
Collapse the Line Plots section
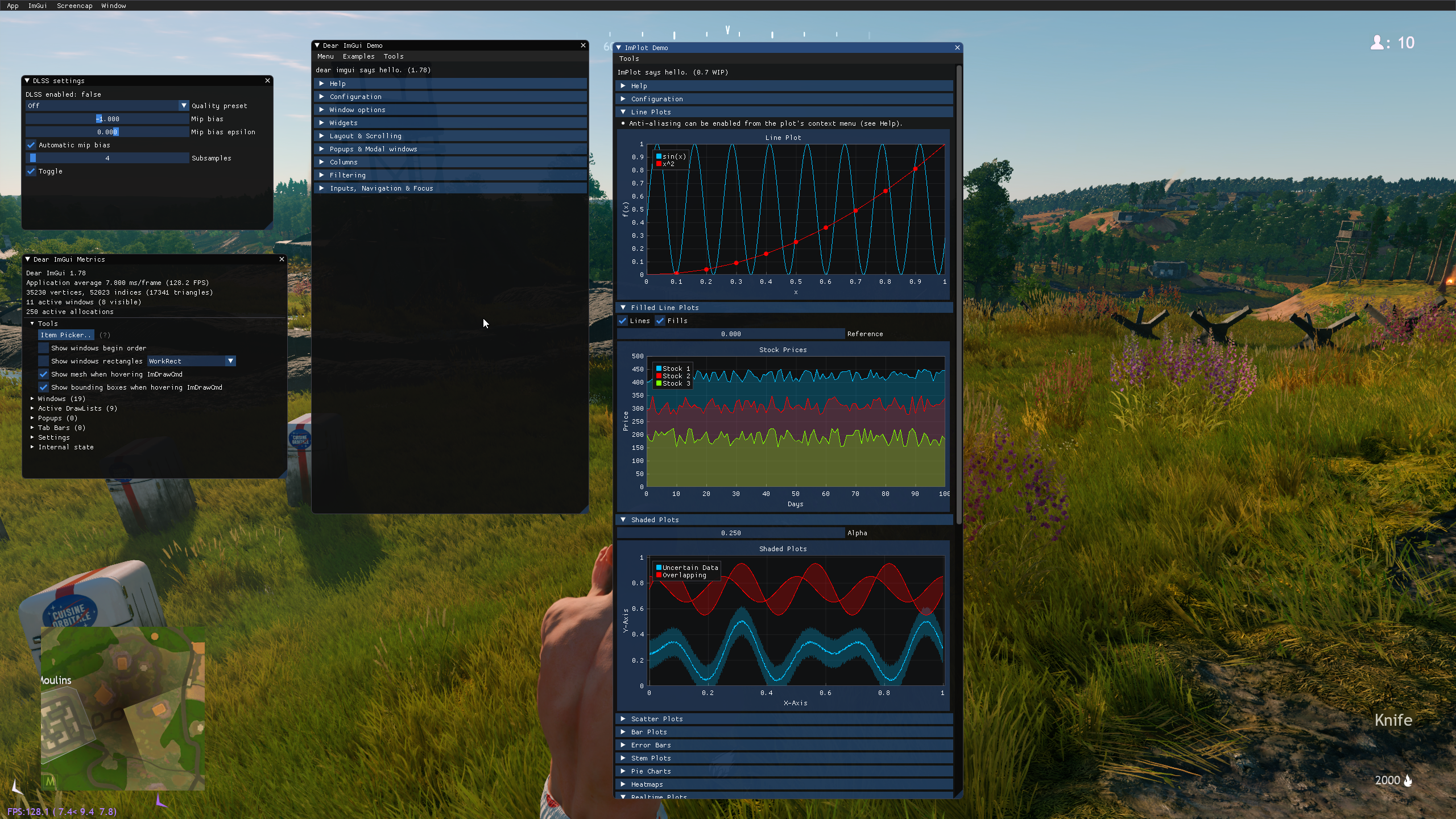click(x=784, y=112)
